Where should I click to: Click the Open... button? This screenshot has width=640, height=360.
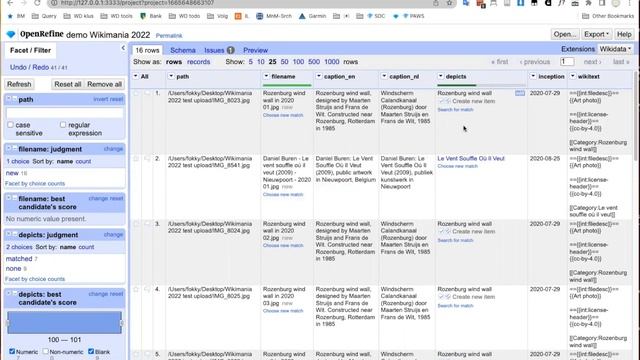tap(565, 34)
